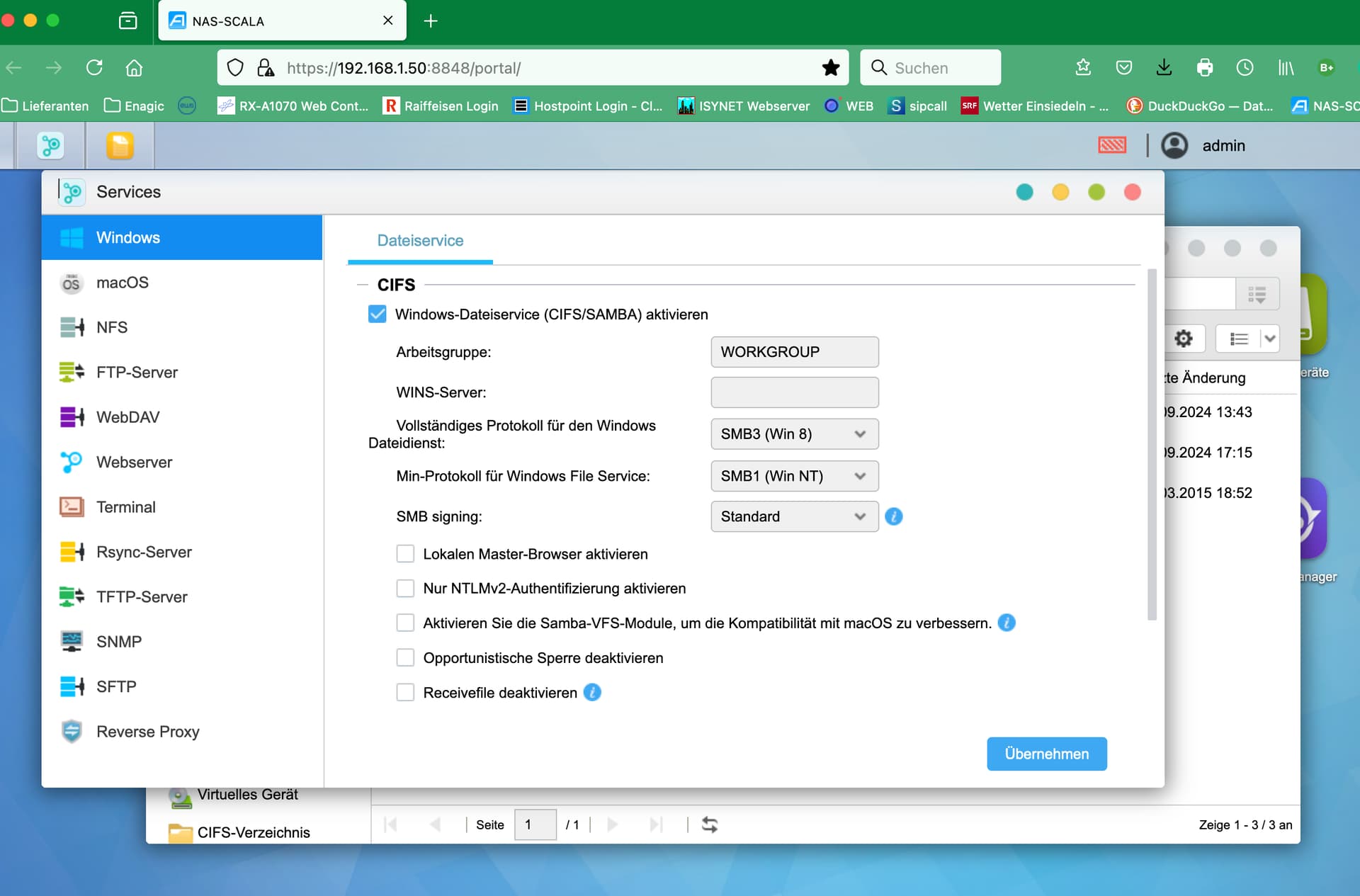The width and height of the screenshot is (1360, 896).
Task: Open the Services app icon in taskbar
Action: click(50, 146)
